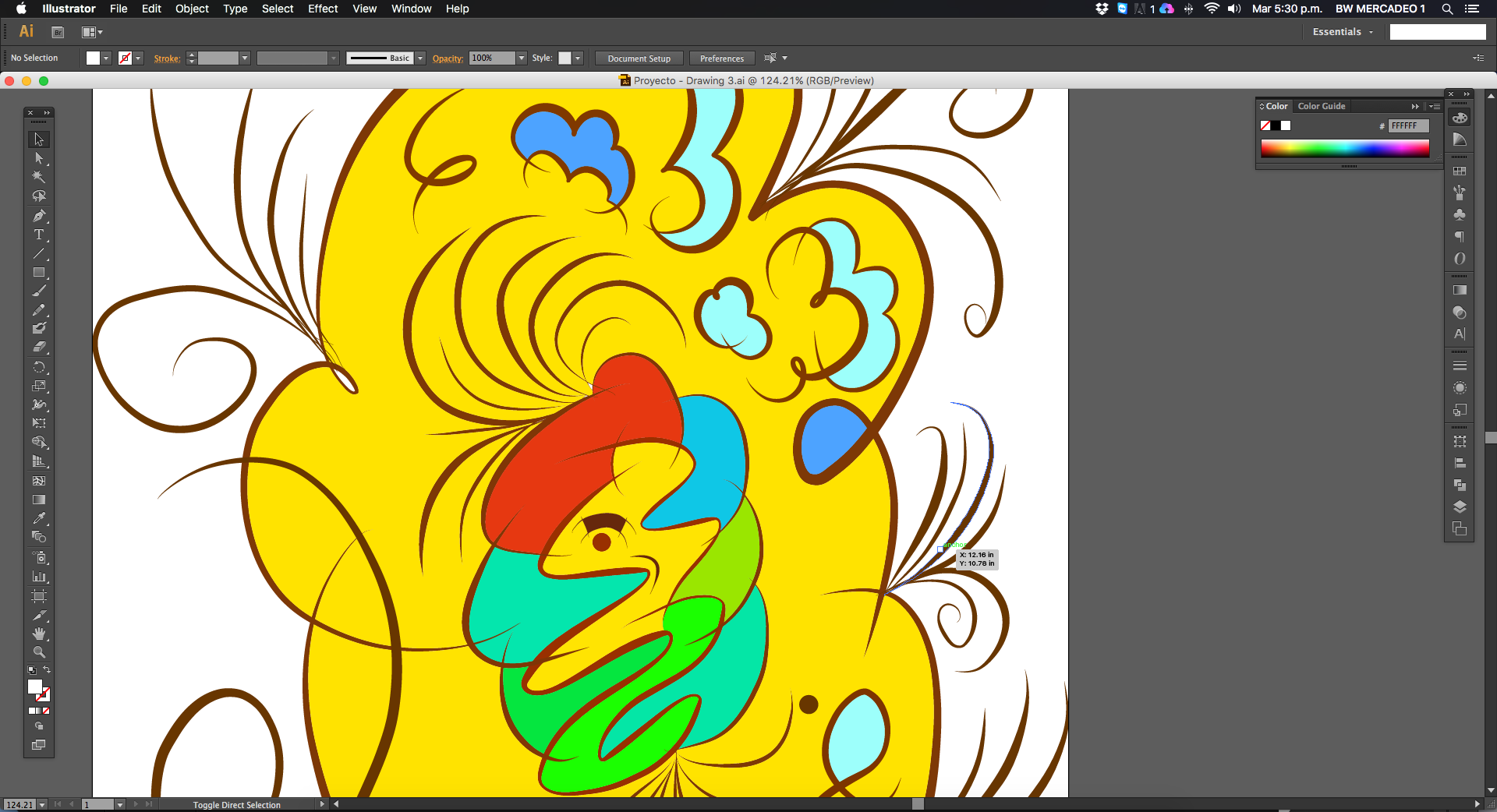1497x812 pixels.
Task: Open the Opacity dropdown arrow
Action: 522,58
